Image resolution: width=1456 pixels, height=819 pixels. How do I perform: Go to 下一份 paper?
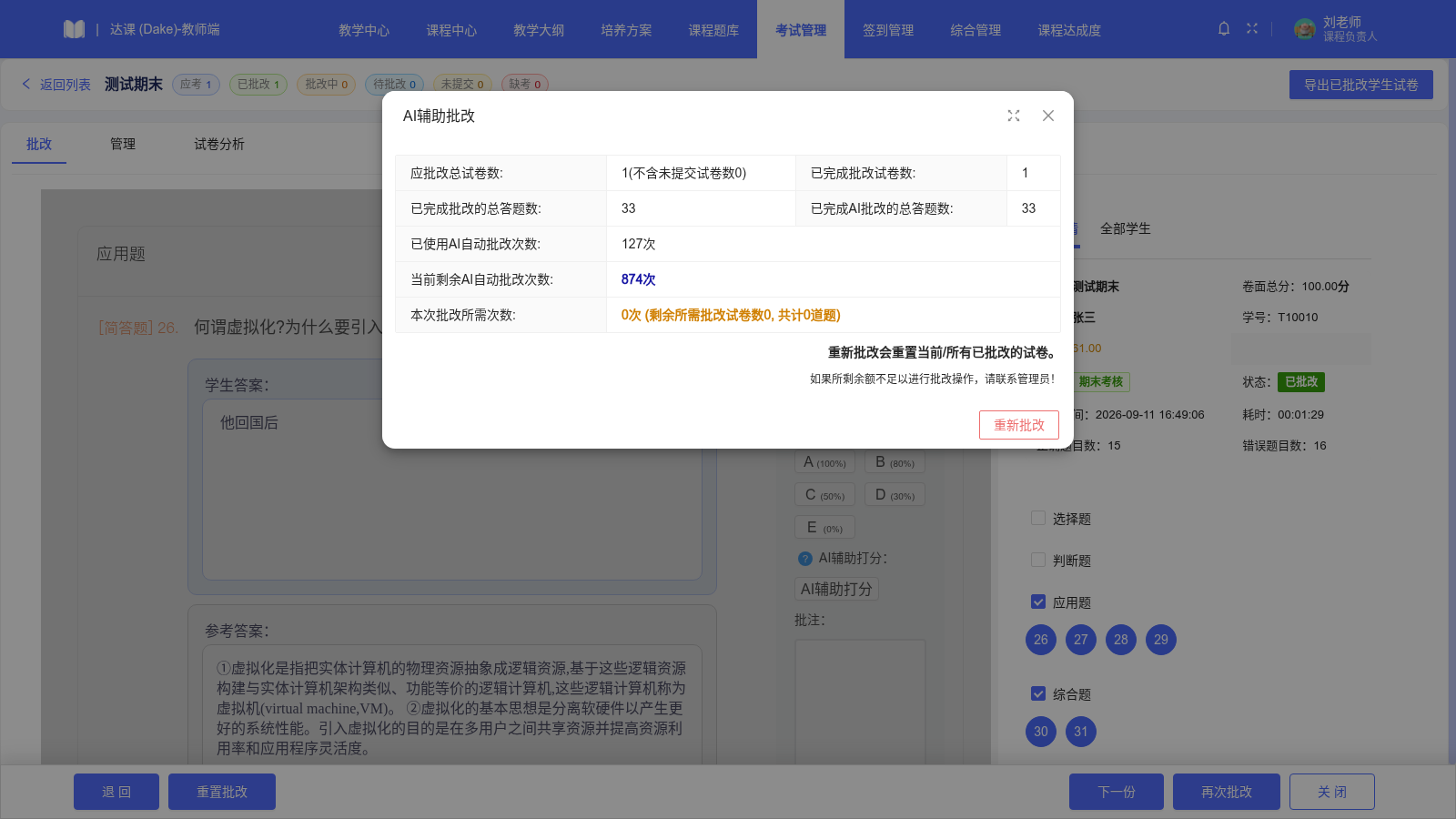point(1117,792)
